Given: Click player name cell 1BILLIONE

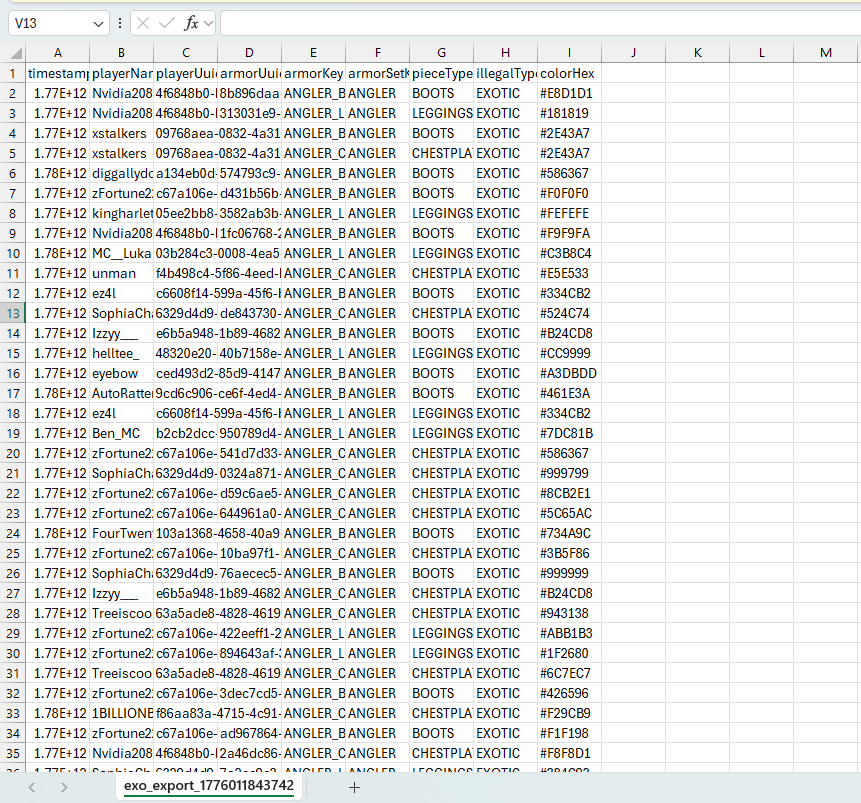Looking at the screenshot, I should pyautogui.click(x=121, y=713).
